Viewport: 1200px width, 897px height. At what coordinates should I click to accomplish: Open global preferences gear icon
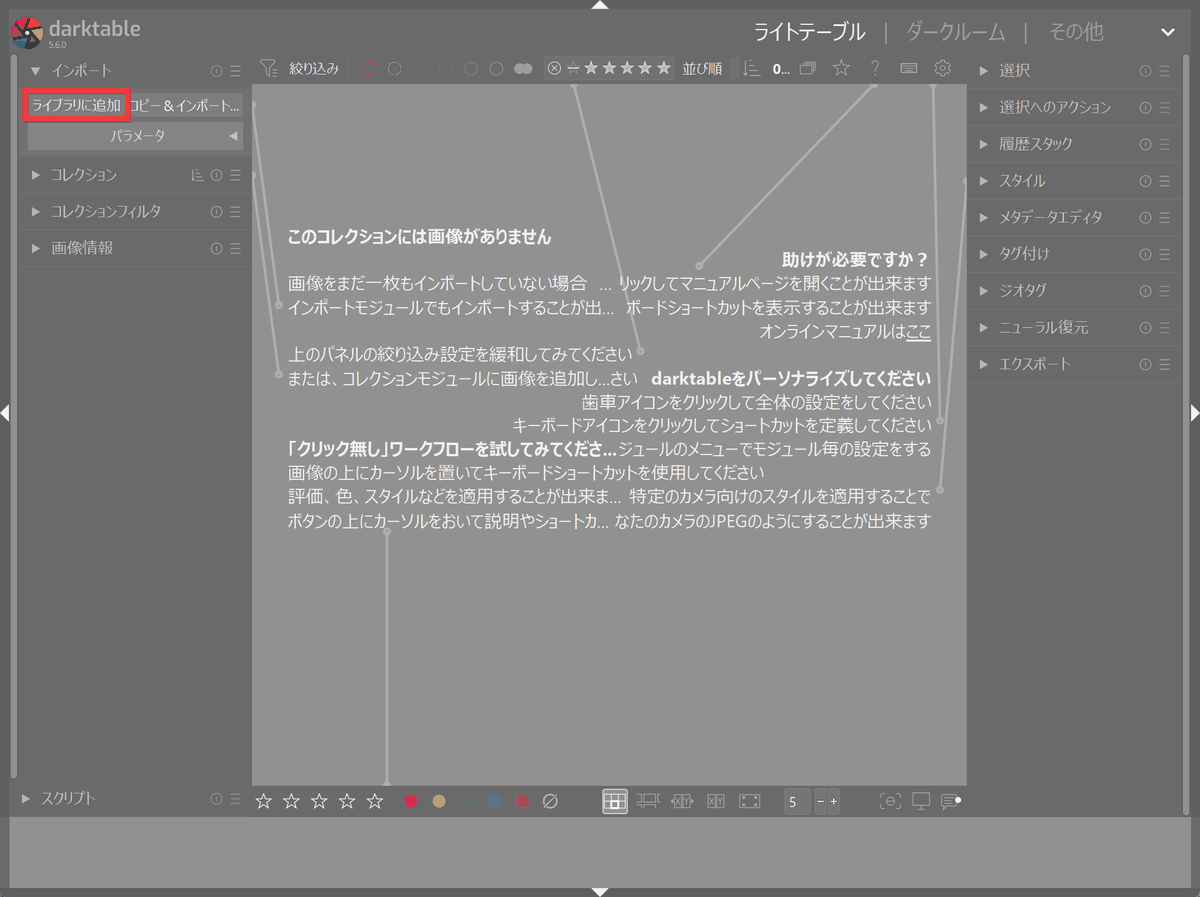pos(942,69)
